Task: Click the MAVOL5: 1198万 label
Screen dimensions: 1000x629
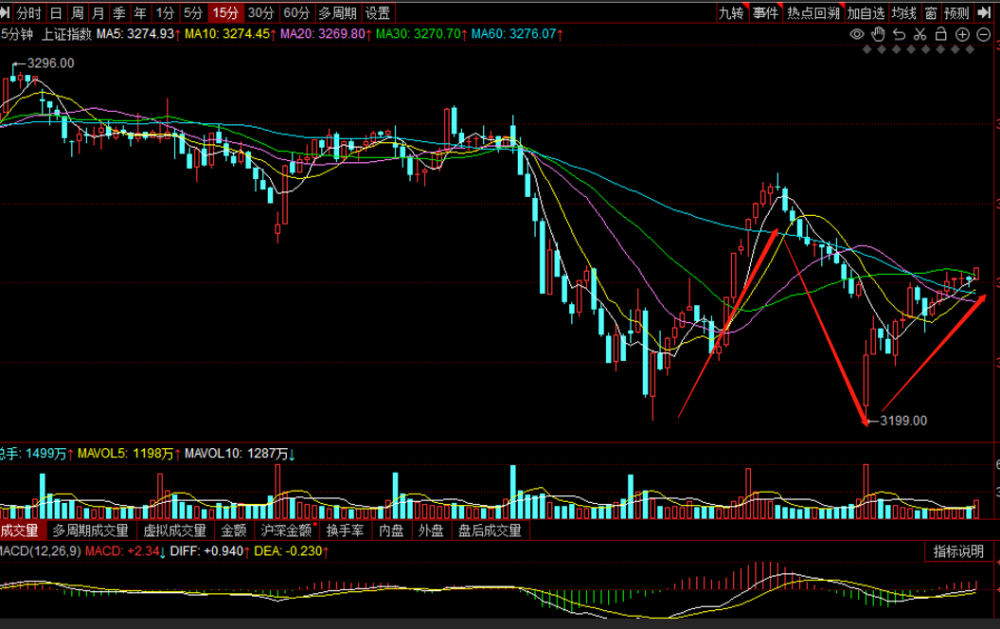Action: coord(126,454)
